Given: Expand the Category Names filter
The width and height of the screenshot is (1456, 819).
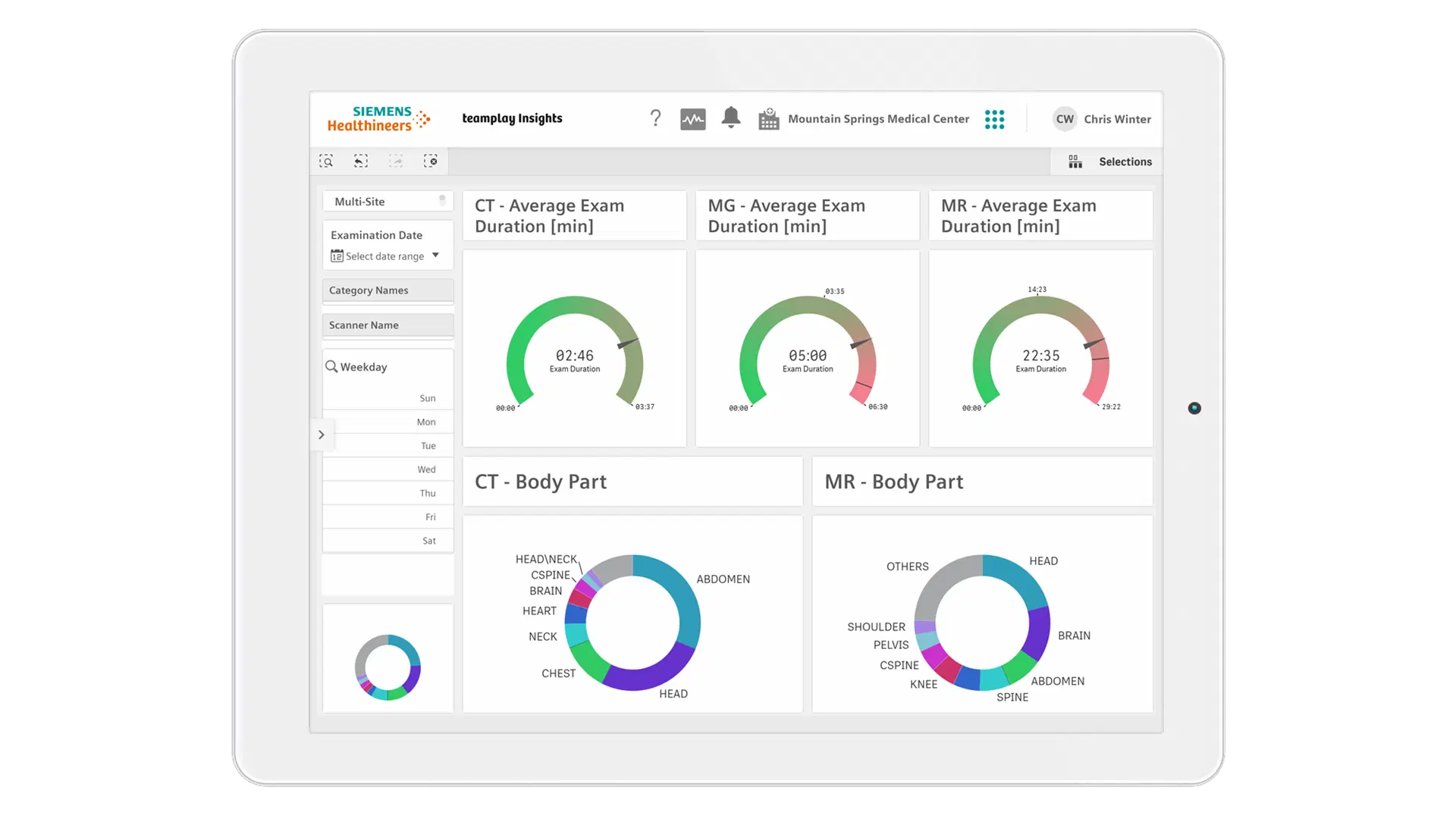Looking at the screenshot, I should coord(388,290).
